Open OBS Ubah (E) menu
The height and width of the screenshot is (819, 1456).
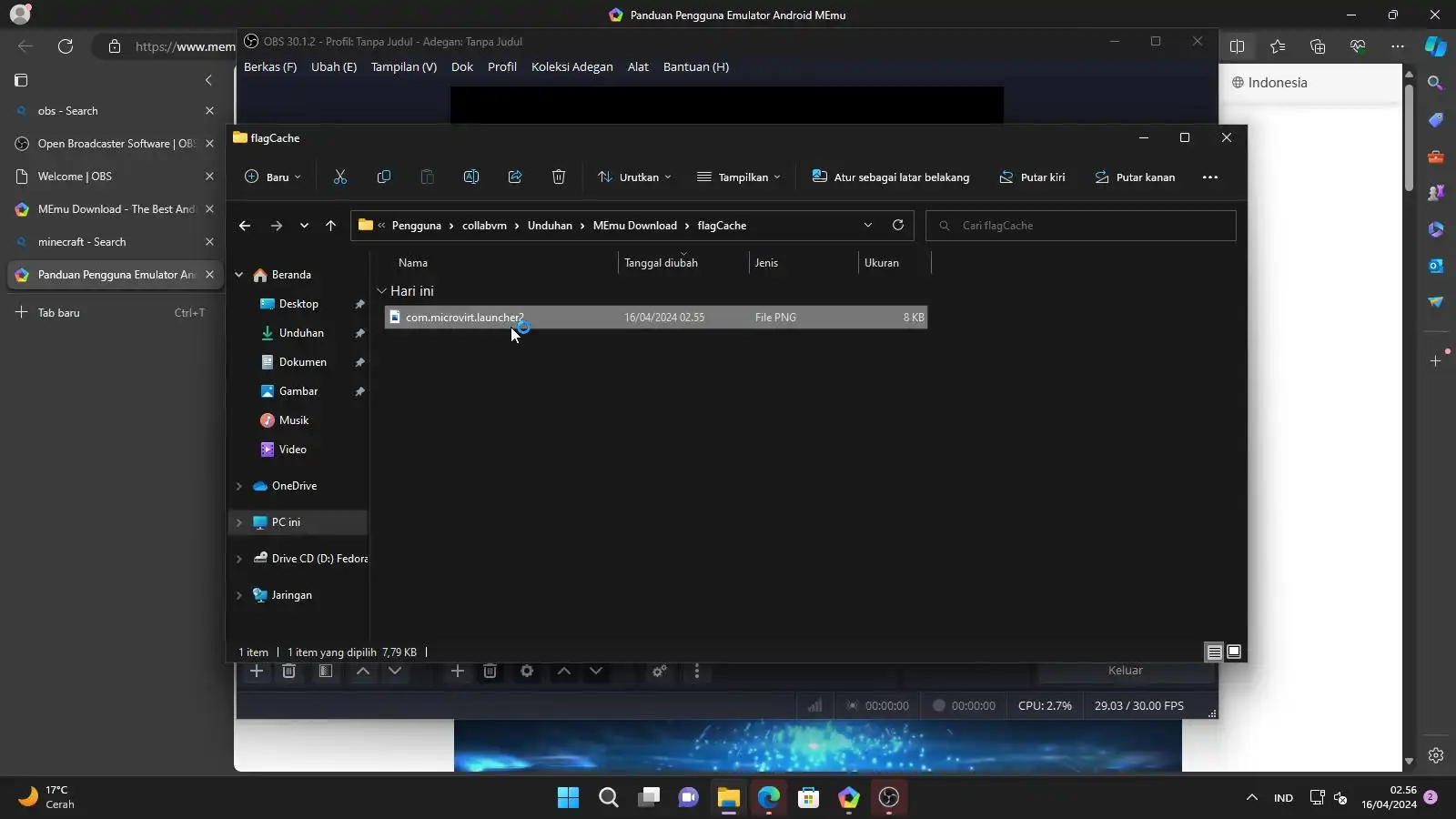(334, 67)
